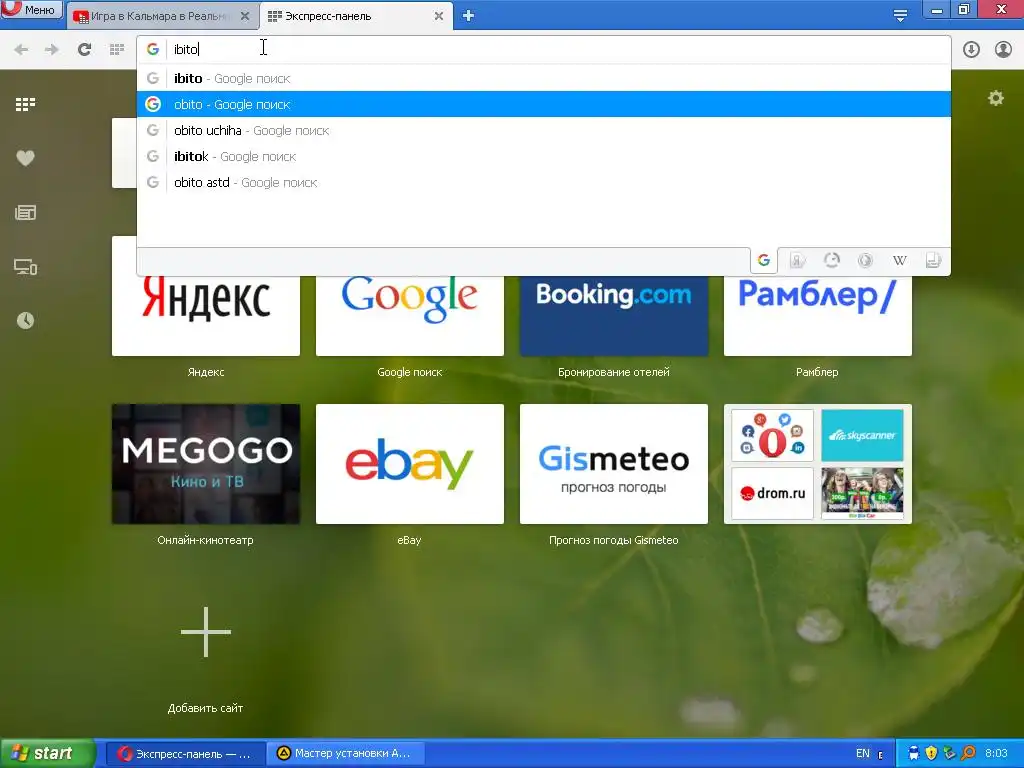
Task: Open the Gismeteo speed dial tile
Action: (614, 464)
